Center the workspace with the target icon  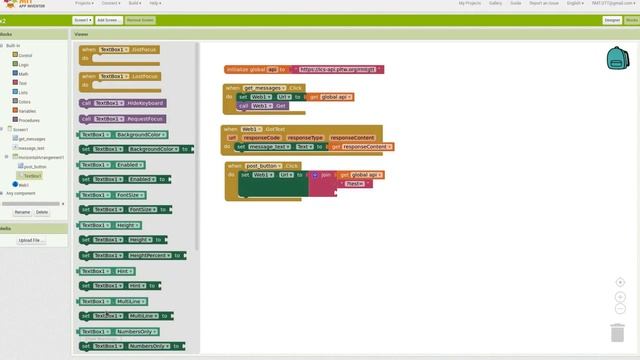(x=620, y=282)
